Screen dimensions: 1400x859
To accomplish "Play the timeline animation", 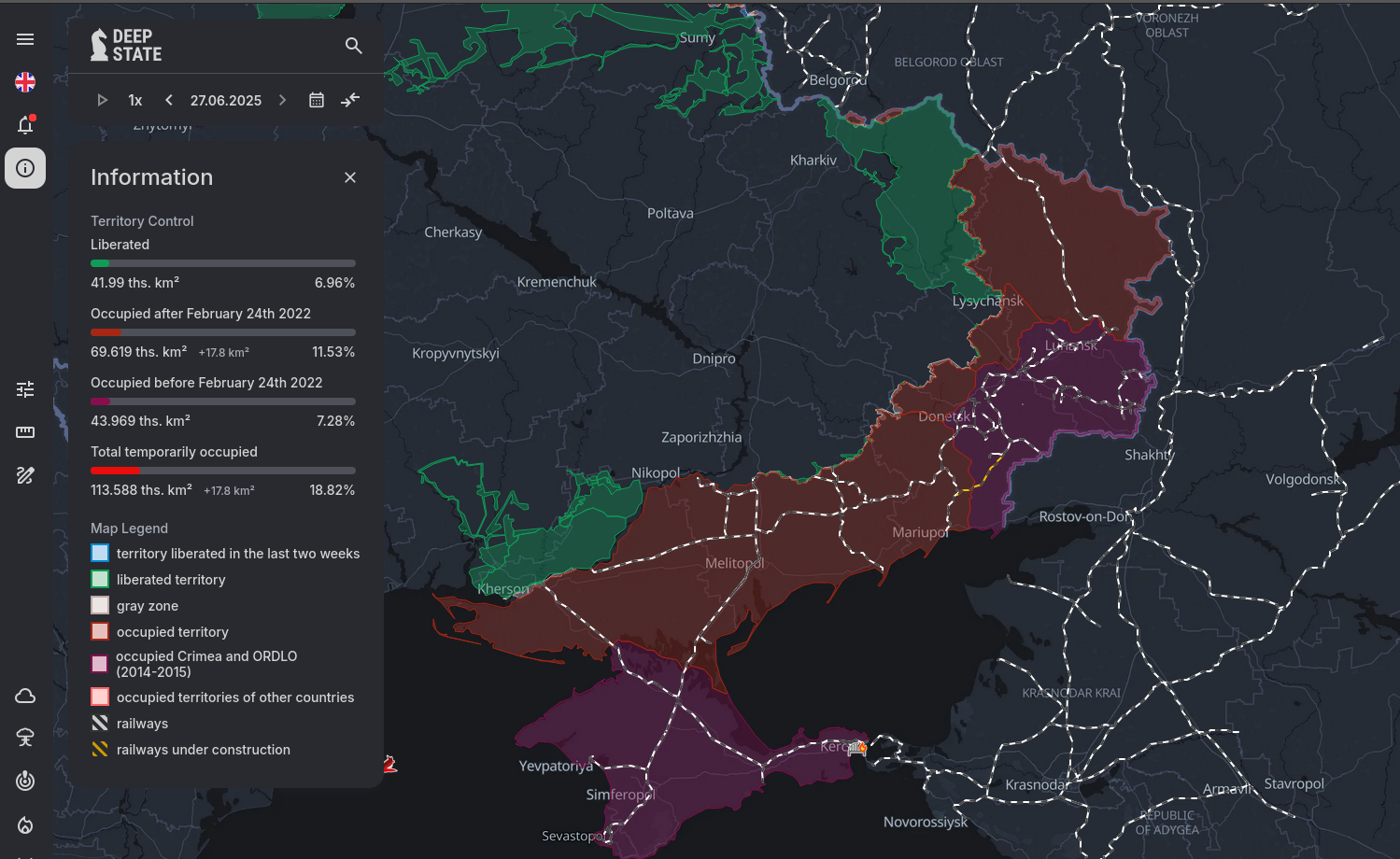I will (103, 100).
